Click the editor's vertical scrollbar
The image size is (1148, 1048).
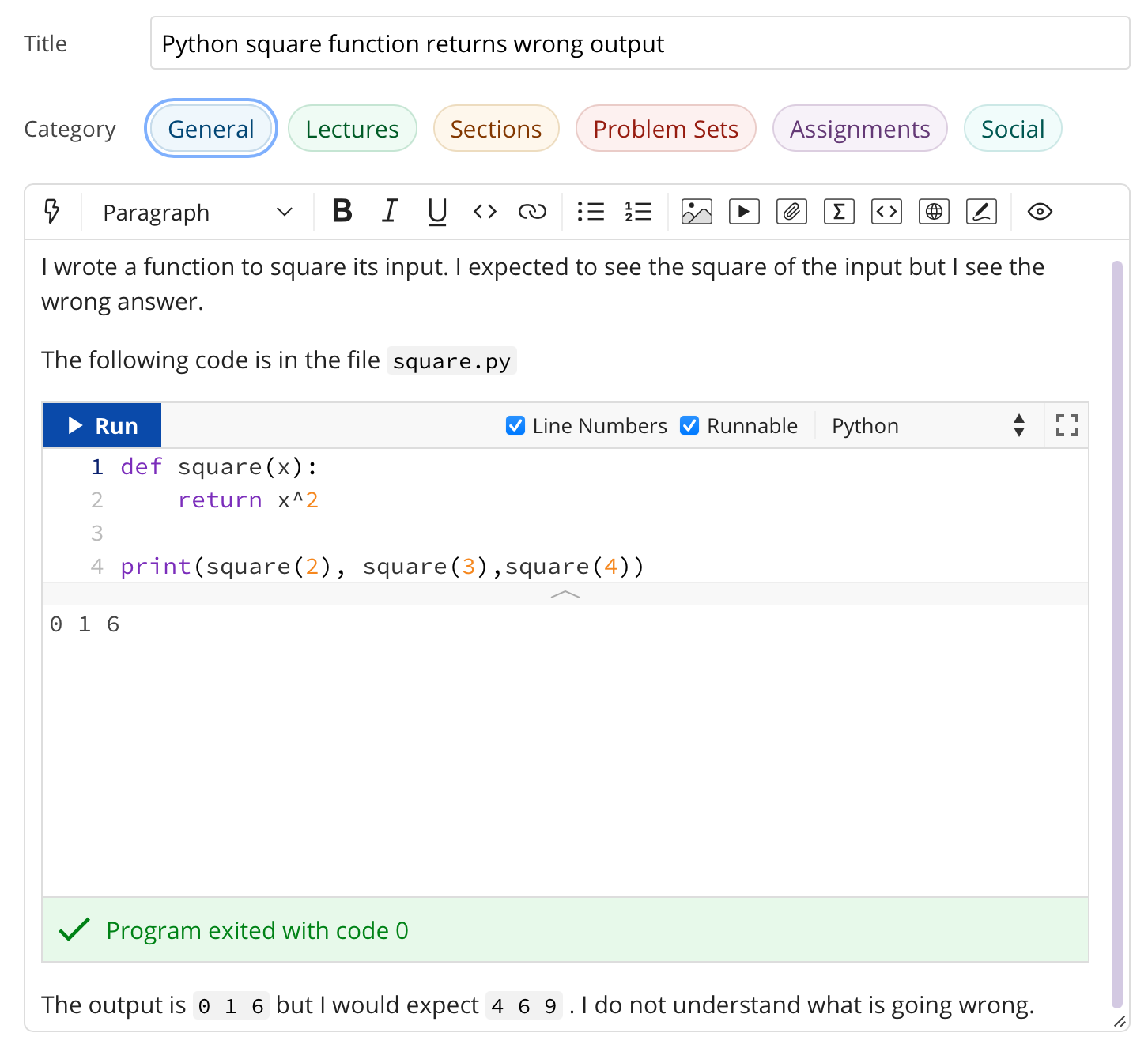click(x=1116, y=632)
